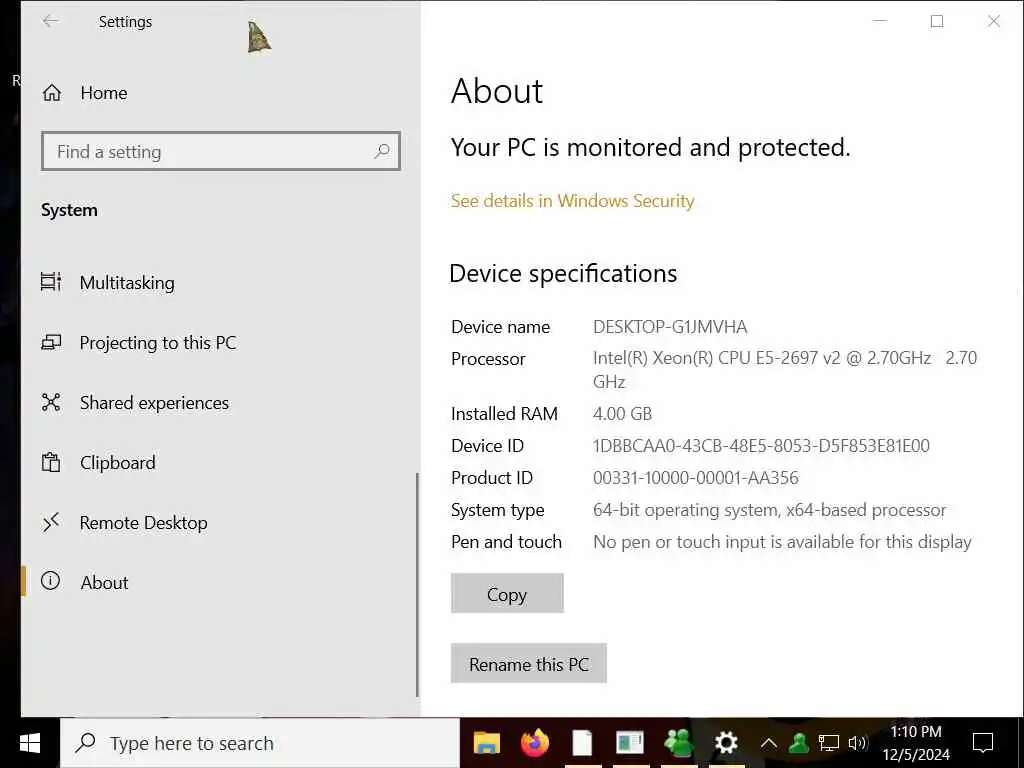The height and width of the screenshot is (768, 1024).
Task: Click the green user tray icon
Action: 798,743
